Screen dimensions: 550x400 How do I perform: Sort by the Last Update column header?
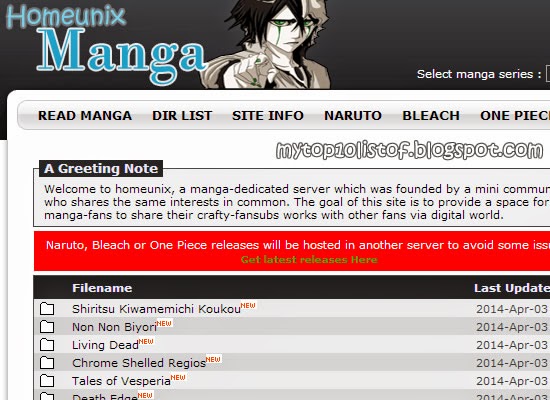512,288
